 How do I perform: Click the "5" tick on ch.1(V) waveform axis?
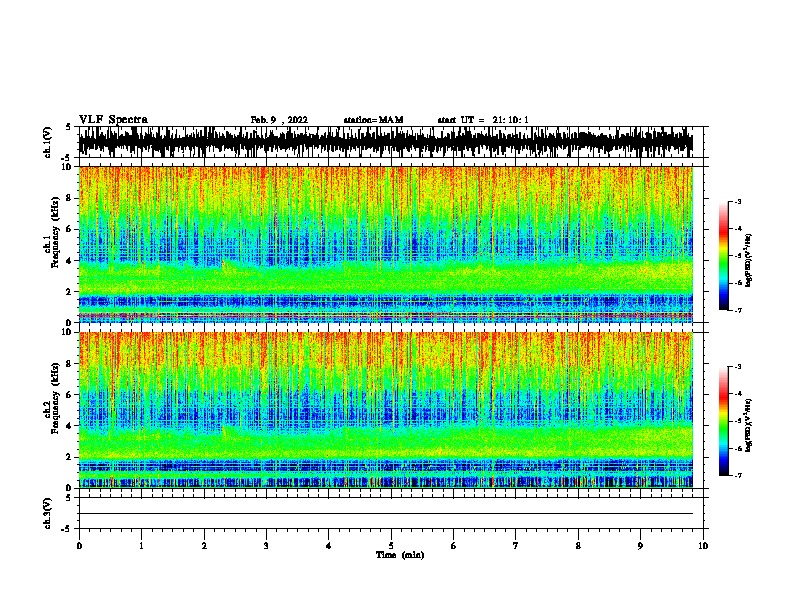click(69, 127)
